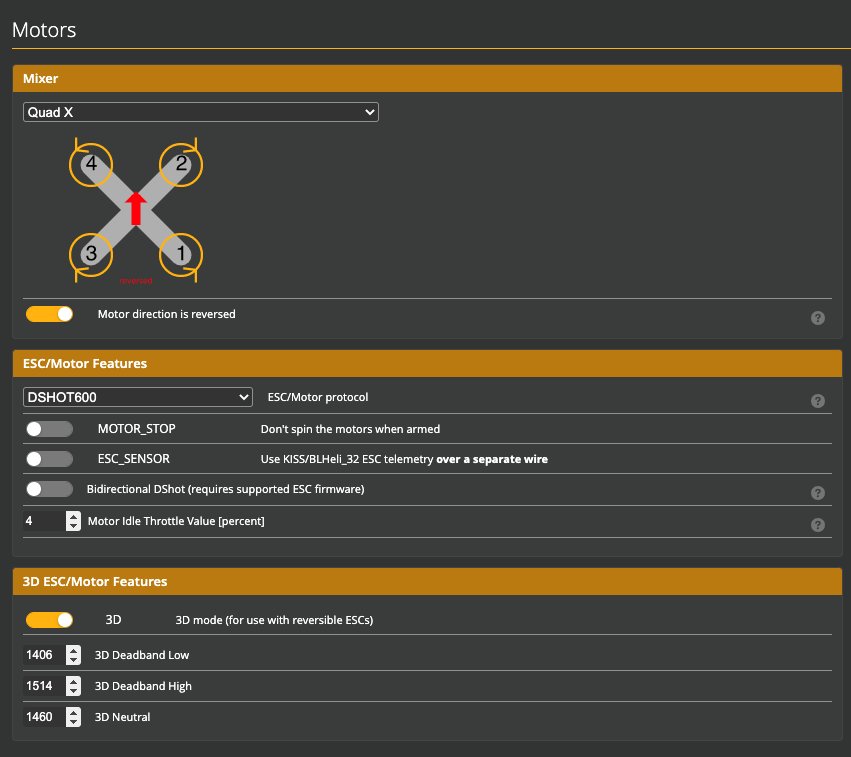Click the 3D Deadband High input field

click(x=43, y=686)
